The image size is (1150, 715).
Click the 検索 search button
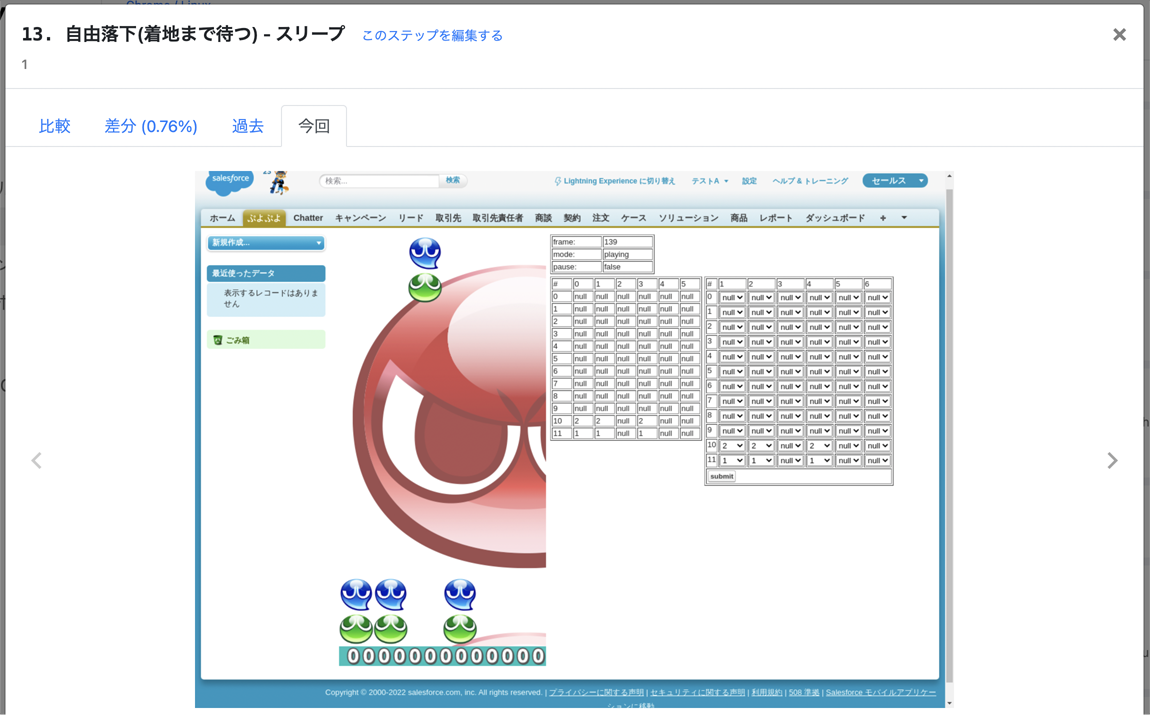click(x=453, y=180)
